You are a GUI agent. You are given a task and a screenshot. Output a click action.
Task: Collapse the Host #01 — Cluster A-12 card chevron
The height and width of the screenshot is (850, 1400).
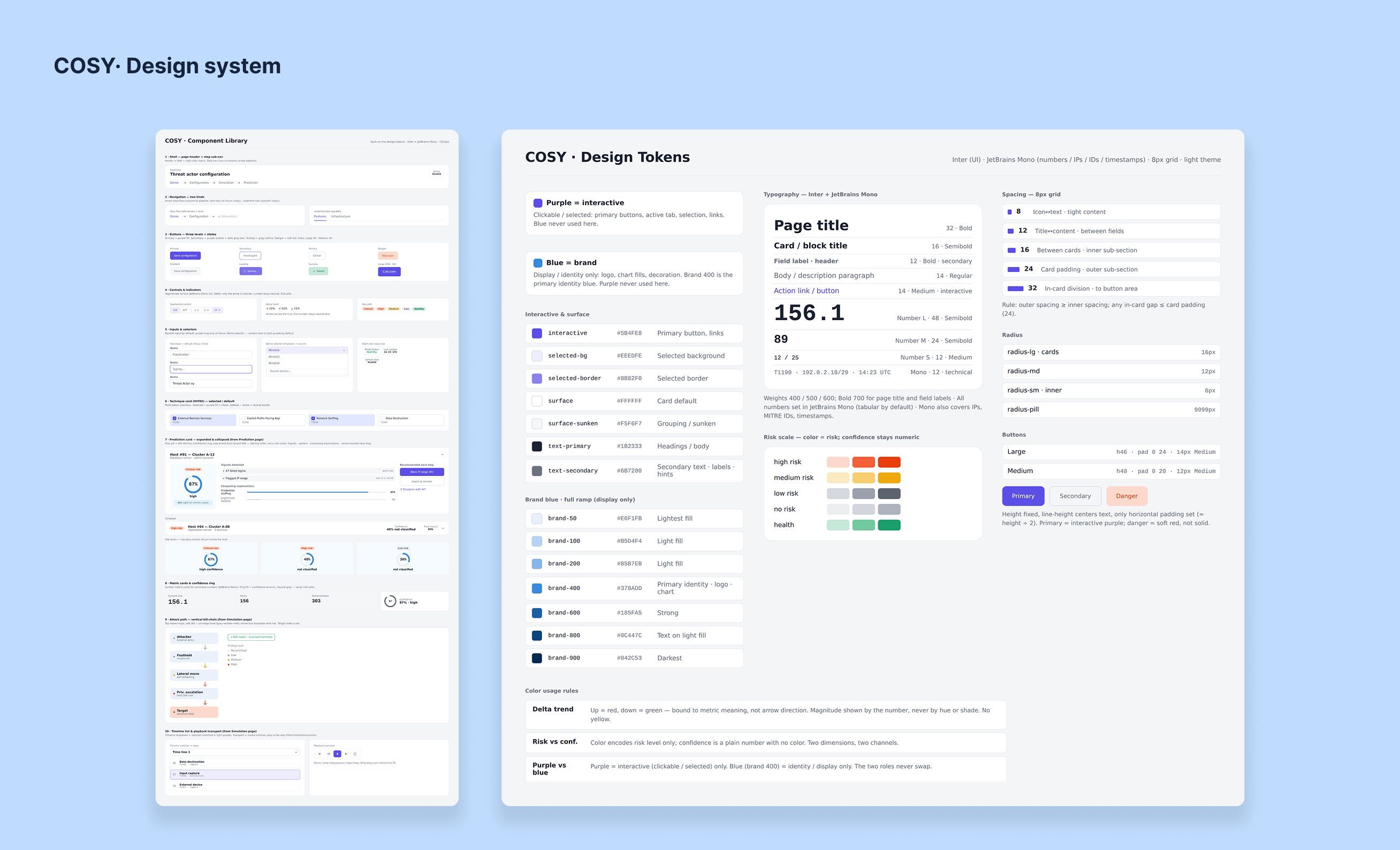[443, 454]
